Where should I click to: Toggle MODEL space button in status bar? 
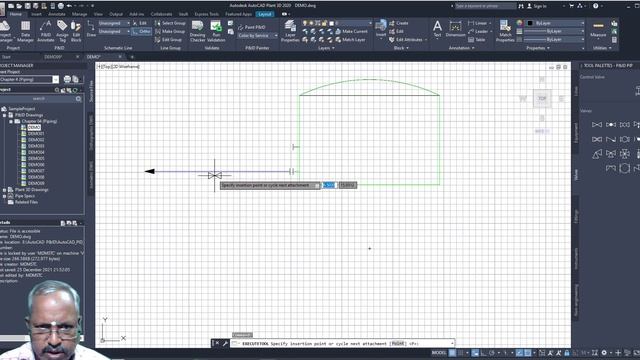[439, 353]
